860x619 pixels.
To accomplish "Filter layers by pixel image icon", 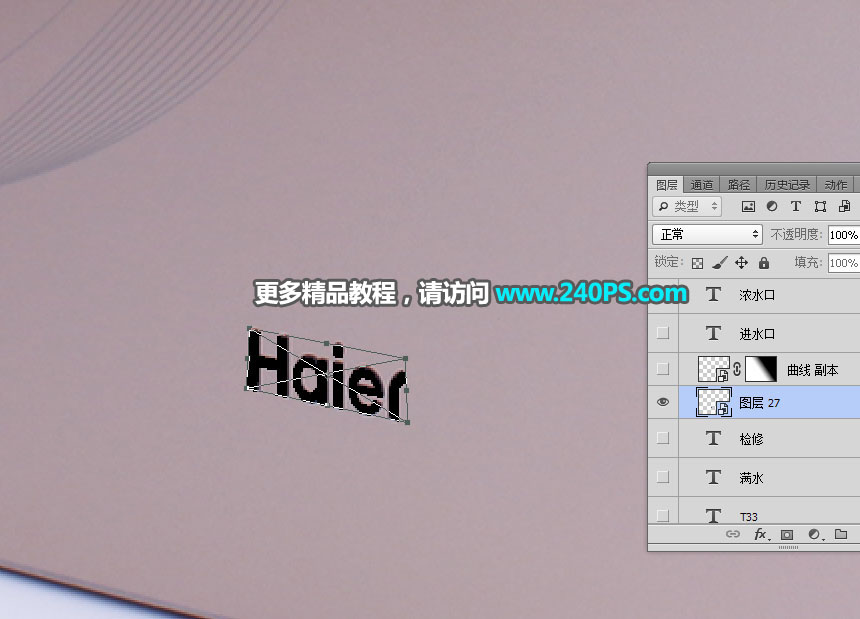I will point(748,206).
